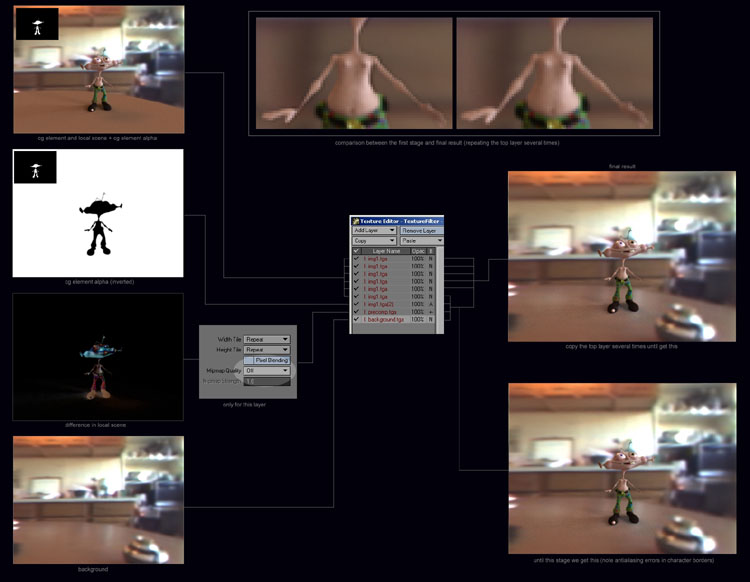Click the + blend mode of precomp.tga

[430, 312]
